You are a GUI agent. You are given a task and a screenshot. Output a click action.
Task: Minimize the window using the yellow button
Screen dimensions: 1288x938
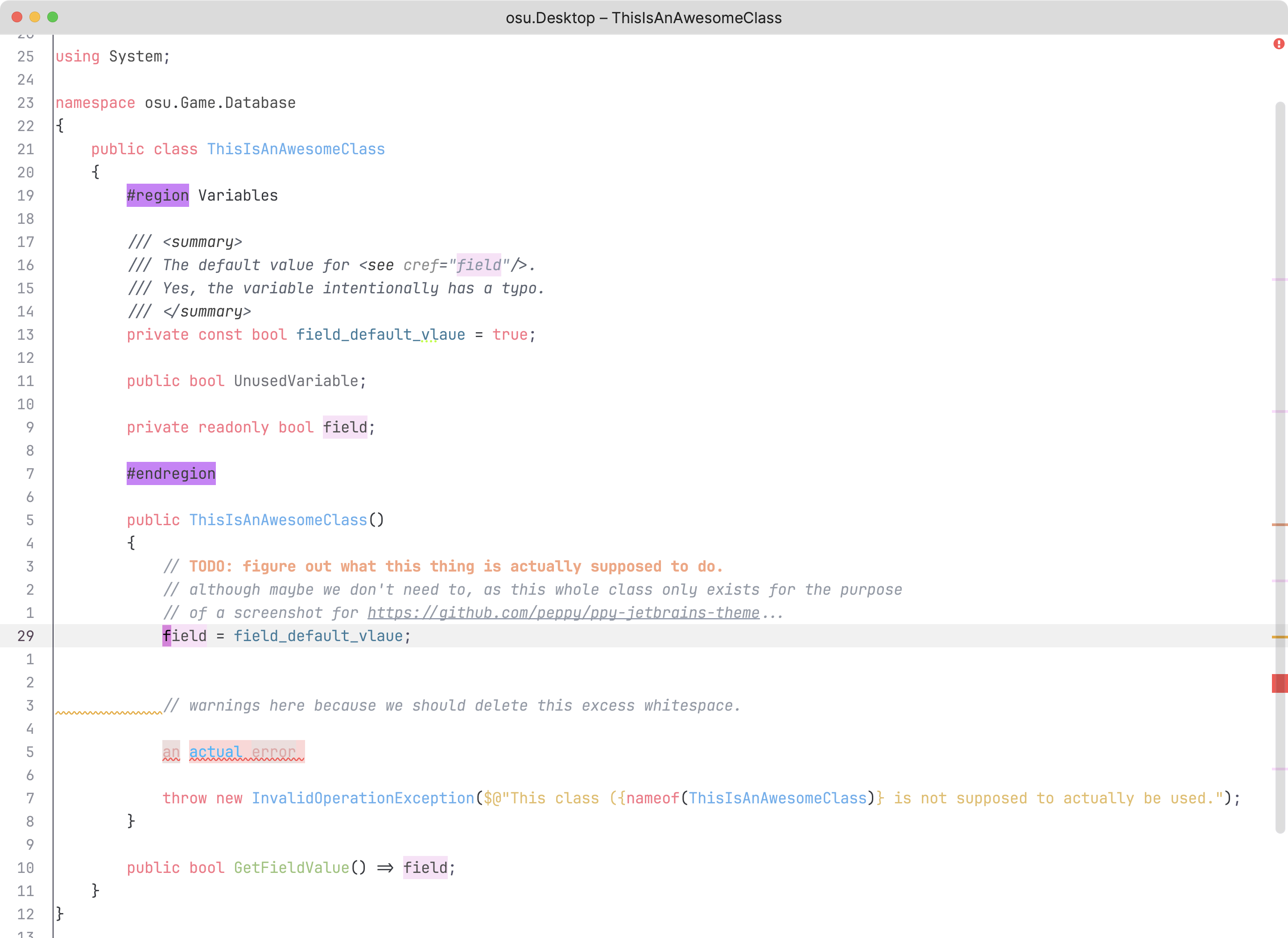pyautogui.click(x=35, y=17)
